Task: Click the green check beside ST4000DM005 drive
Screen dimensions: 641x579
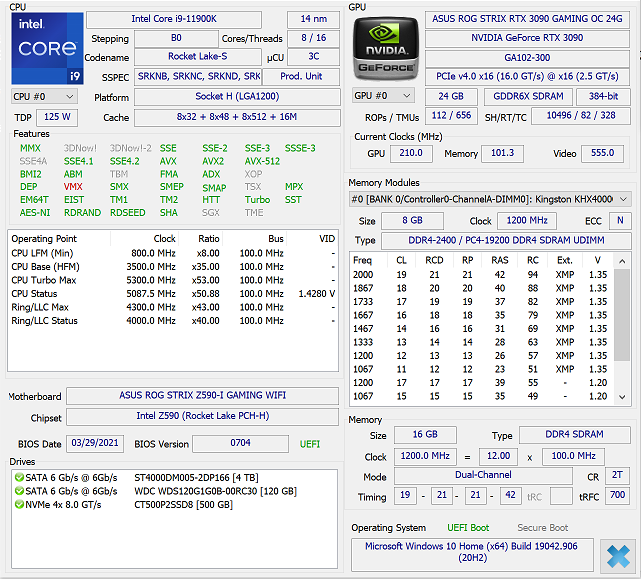Action: (19, 478)
